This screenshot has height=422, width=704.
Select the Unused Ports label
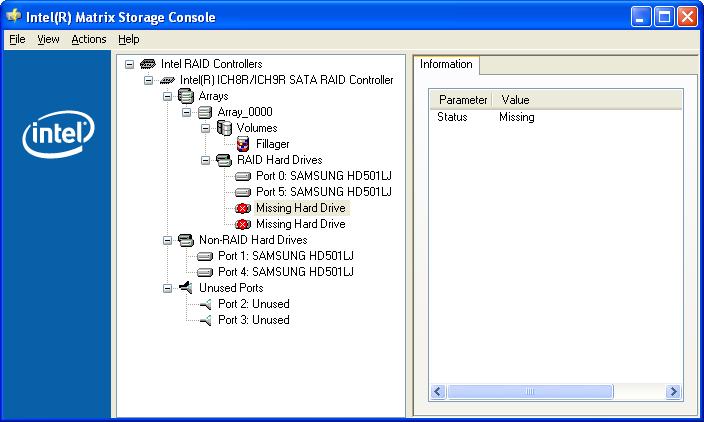coord(231,288)
